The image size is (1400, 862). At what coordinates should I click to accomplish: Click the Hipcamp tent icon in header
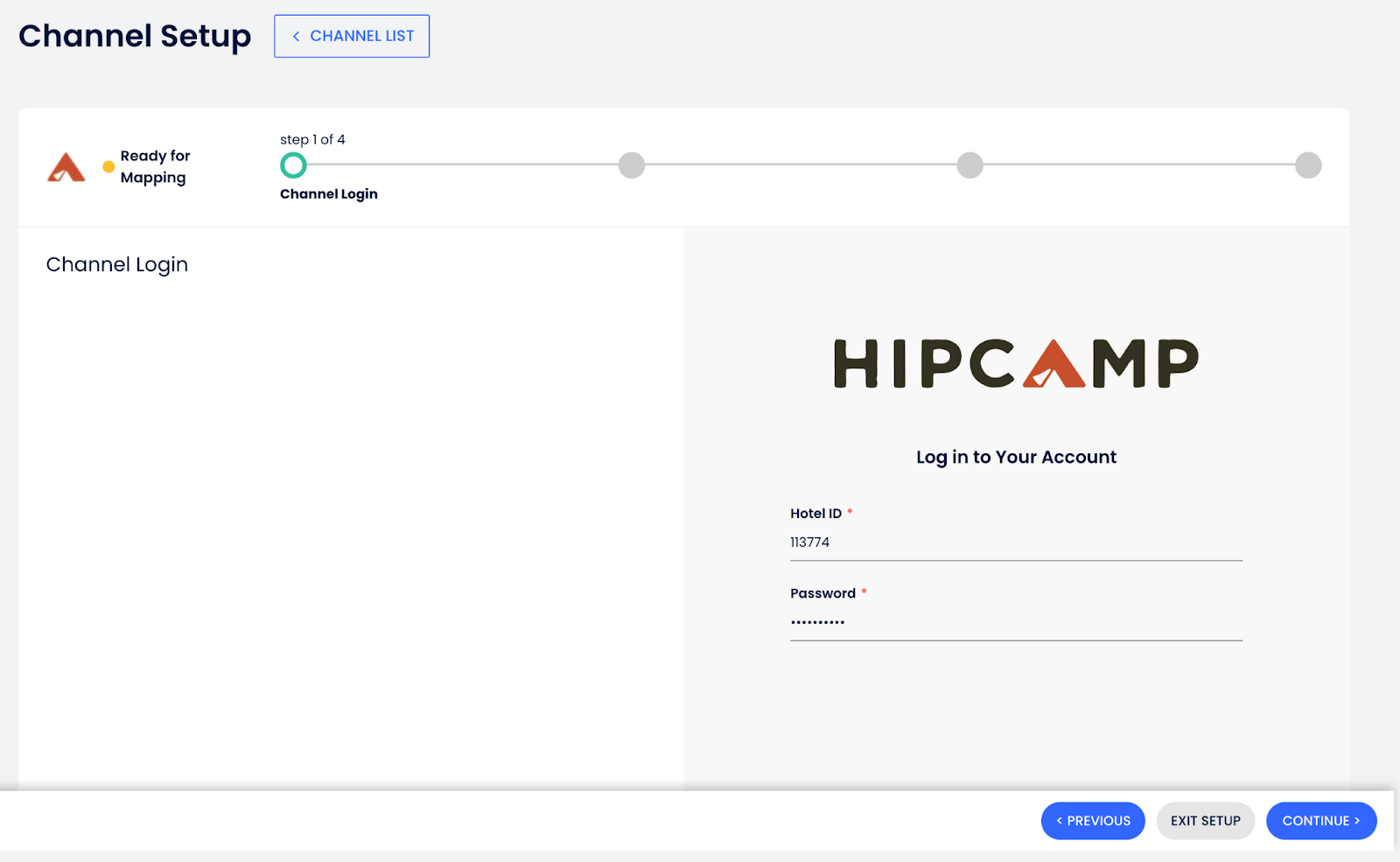click(66, 166)
